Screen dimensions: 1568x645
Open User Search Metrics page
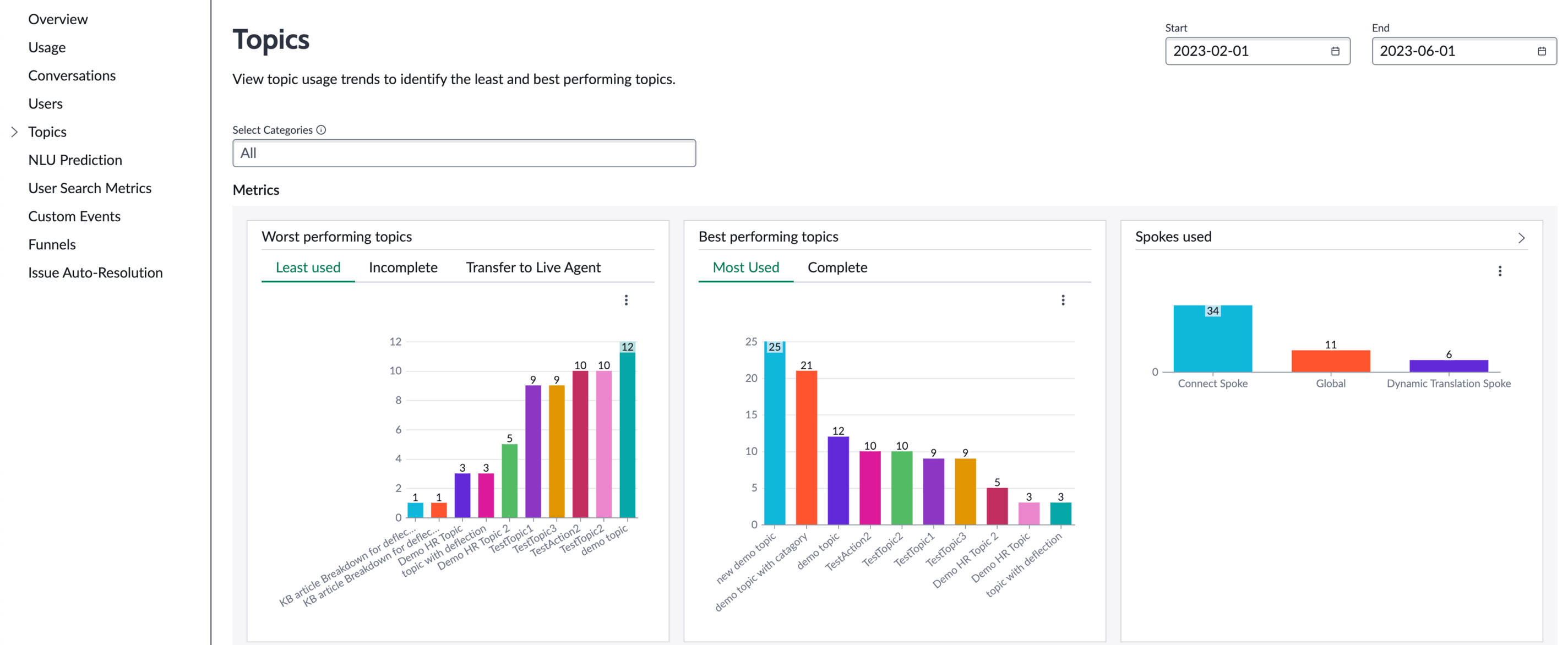(x=90, y=188)
